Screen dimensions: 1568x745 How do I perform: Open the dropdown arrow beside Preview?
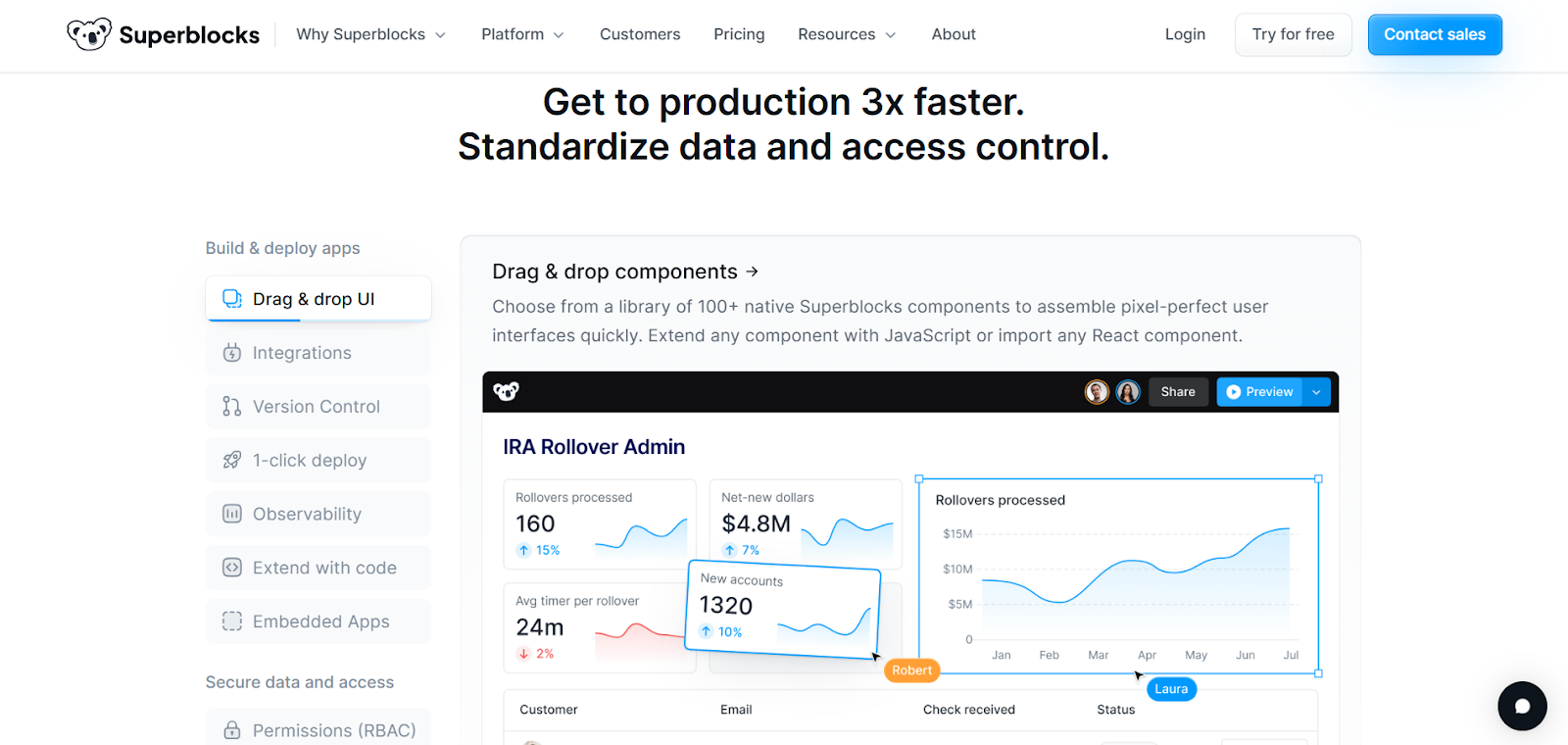click(x=1316, y=392)
